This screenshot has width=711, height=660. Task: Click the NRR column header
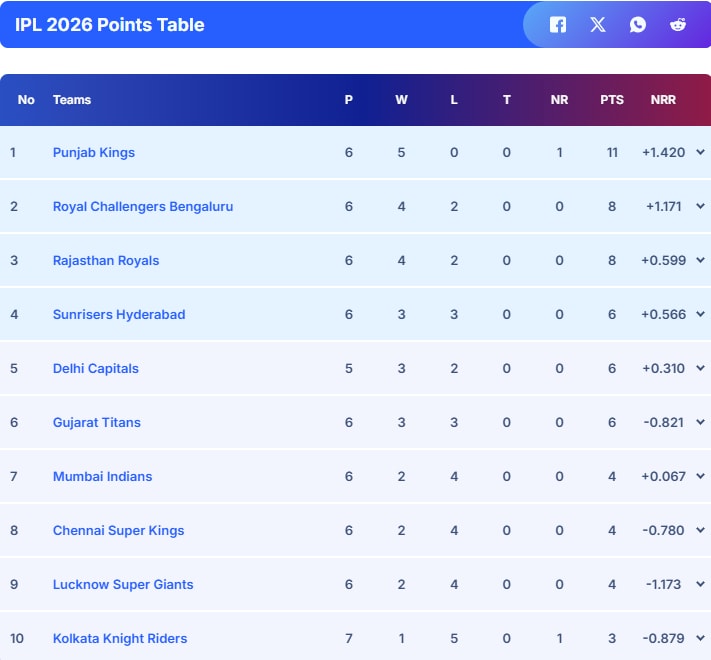[663, 100]
